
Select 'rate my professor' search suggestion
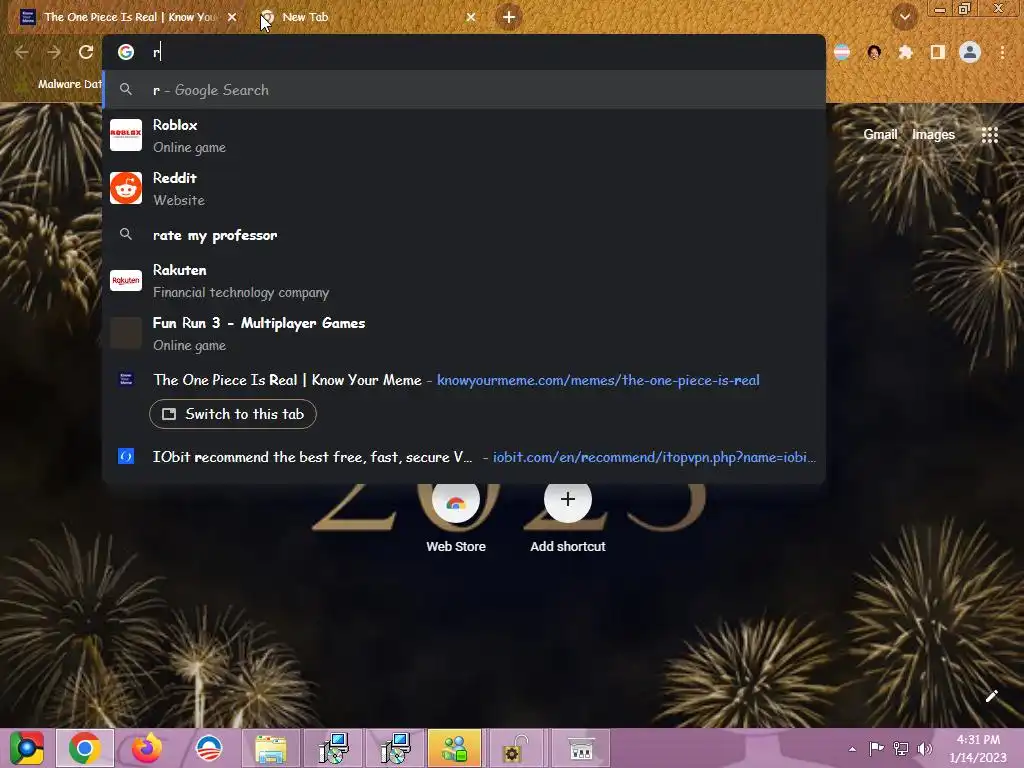click(x=464, y=235)
